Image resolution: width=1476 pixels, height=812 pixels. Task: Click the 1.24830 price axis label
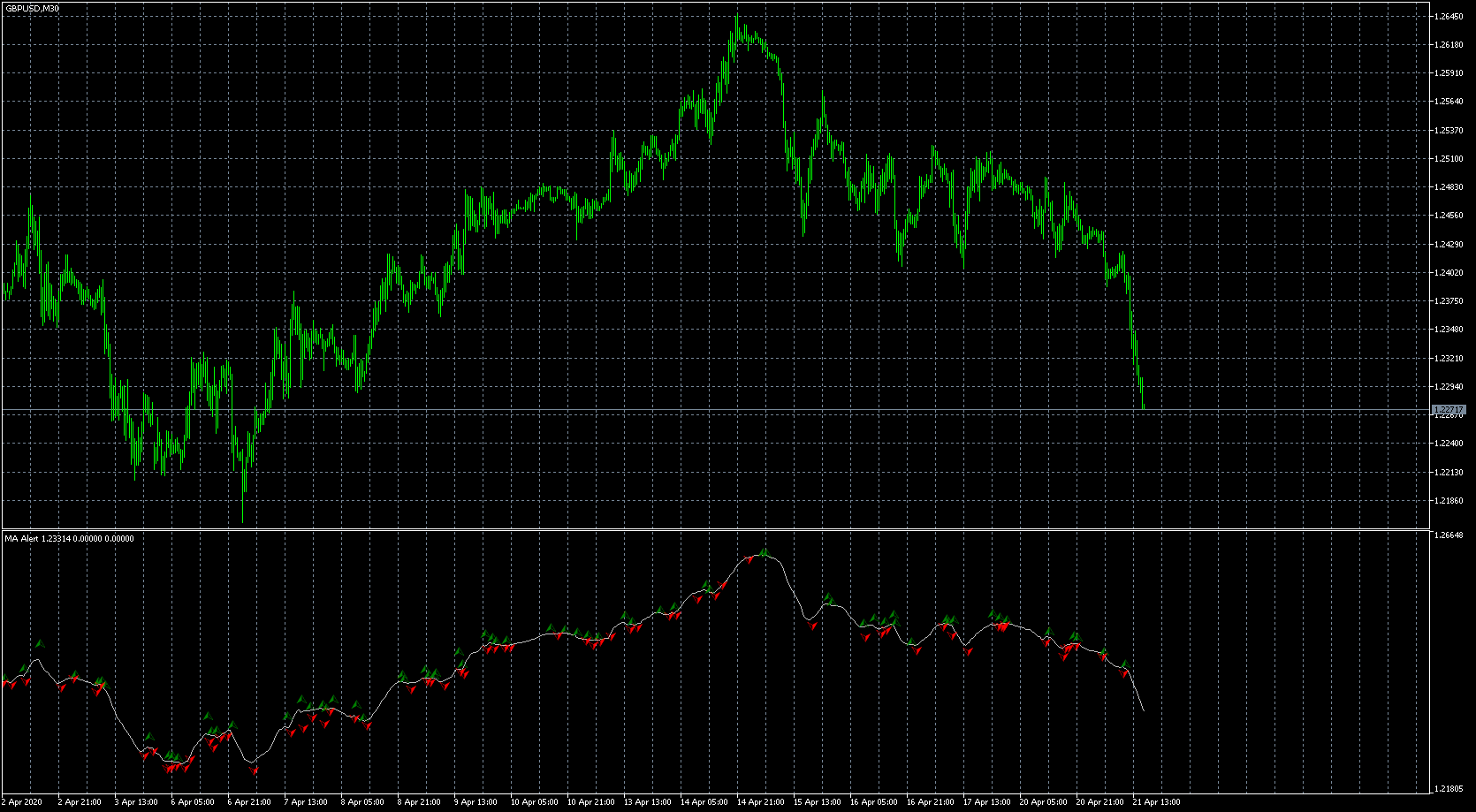point(1449,187)
